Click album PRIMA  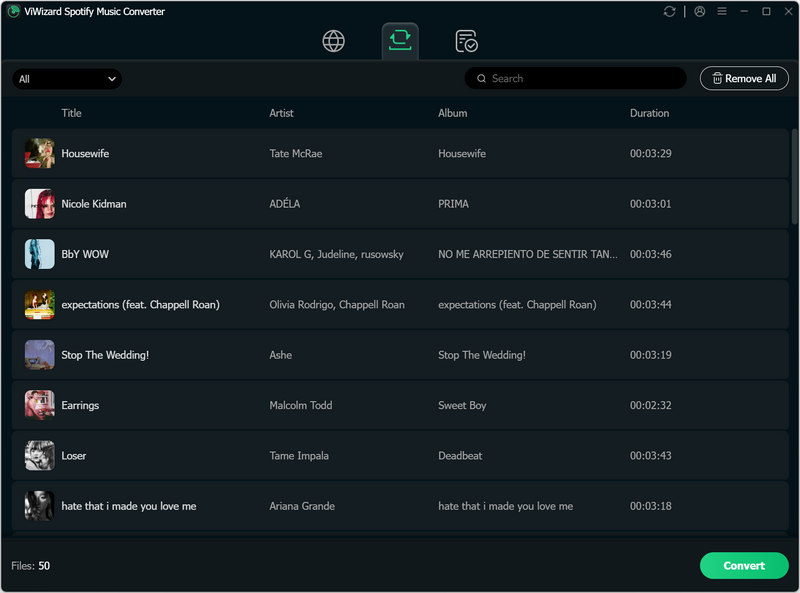pyautogui.click(x=453, y=204)
